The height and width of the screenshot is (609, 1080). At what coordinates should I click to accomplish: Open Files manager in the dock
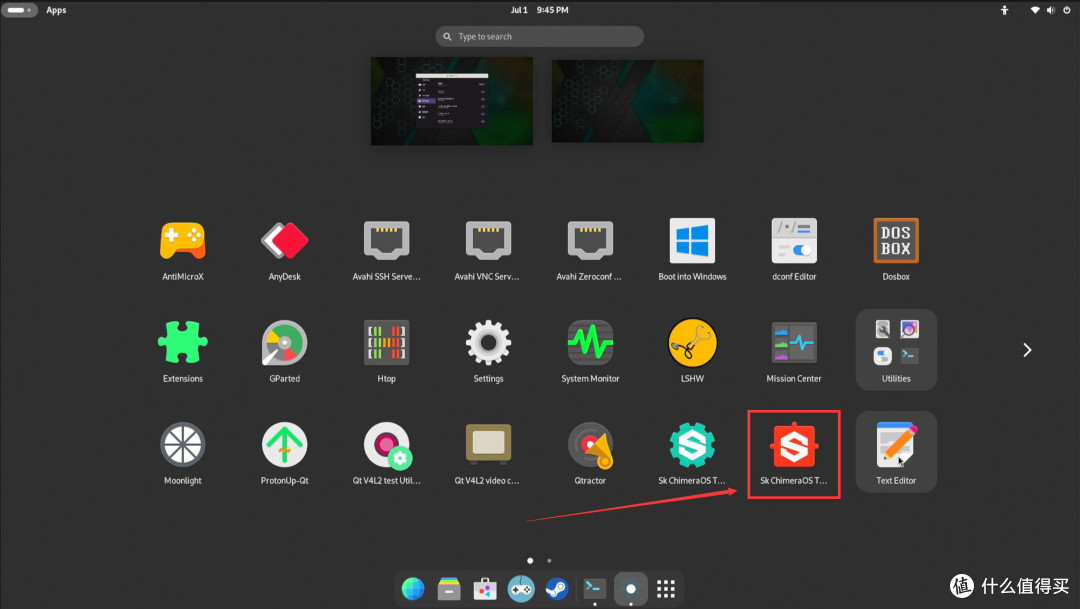pos(449,589)
